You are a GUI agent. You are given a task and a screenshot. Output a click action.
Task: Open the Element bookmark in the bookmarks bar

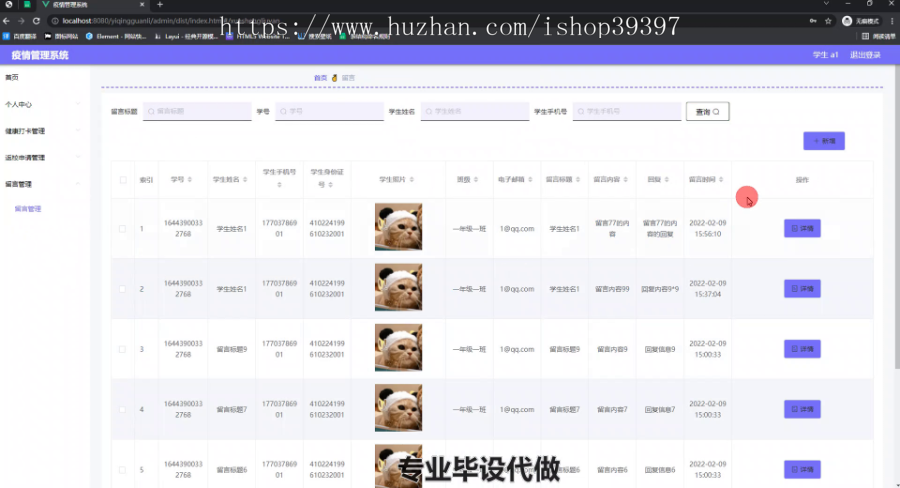click(x=117, y=36)
